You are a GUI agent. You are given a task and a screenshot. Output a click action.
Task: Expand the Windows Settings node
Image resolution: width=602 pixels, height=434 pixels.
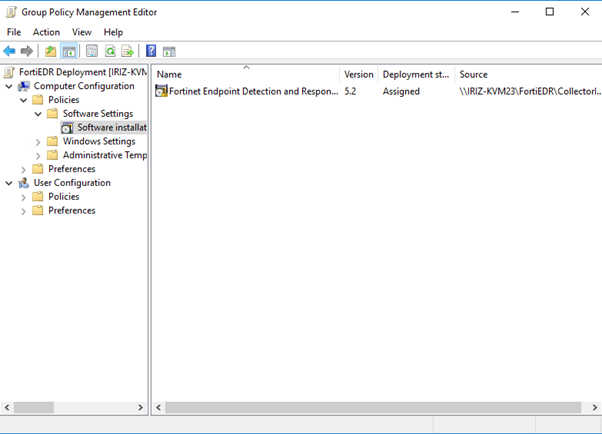point(38,142)
